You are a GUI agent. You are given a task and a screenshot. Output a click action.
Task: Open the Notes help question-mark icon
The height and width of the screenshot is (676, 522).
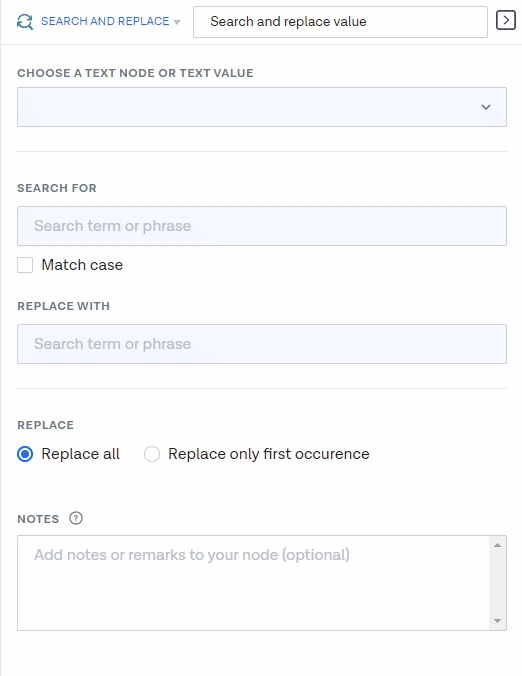76,518
